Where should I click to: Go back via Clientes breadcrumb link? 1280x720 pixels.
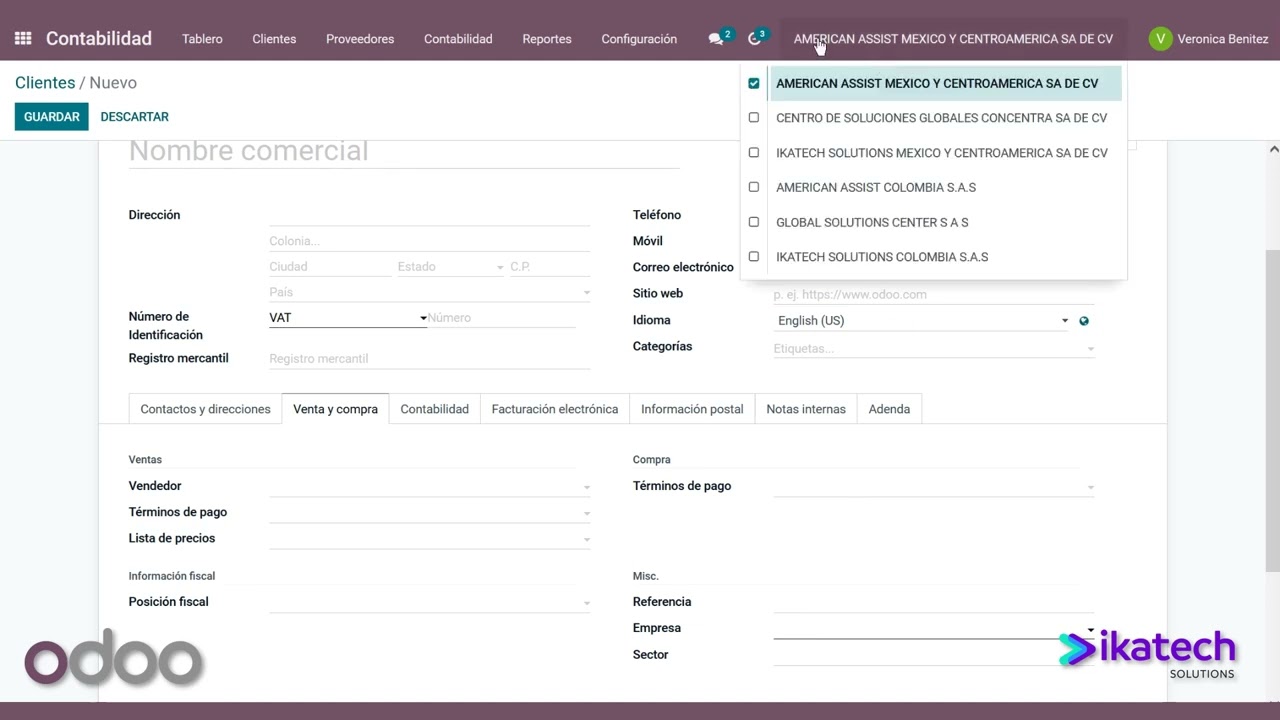(45, 83)
